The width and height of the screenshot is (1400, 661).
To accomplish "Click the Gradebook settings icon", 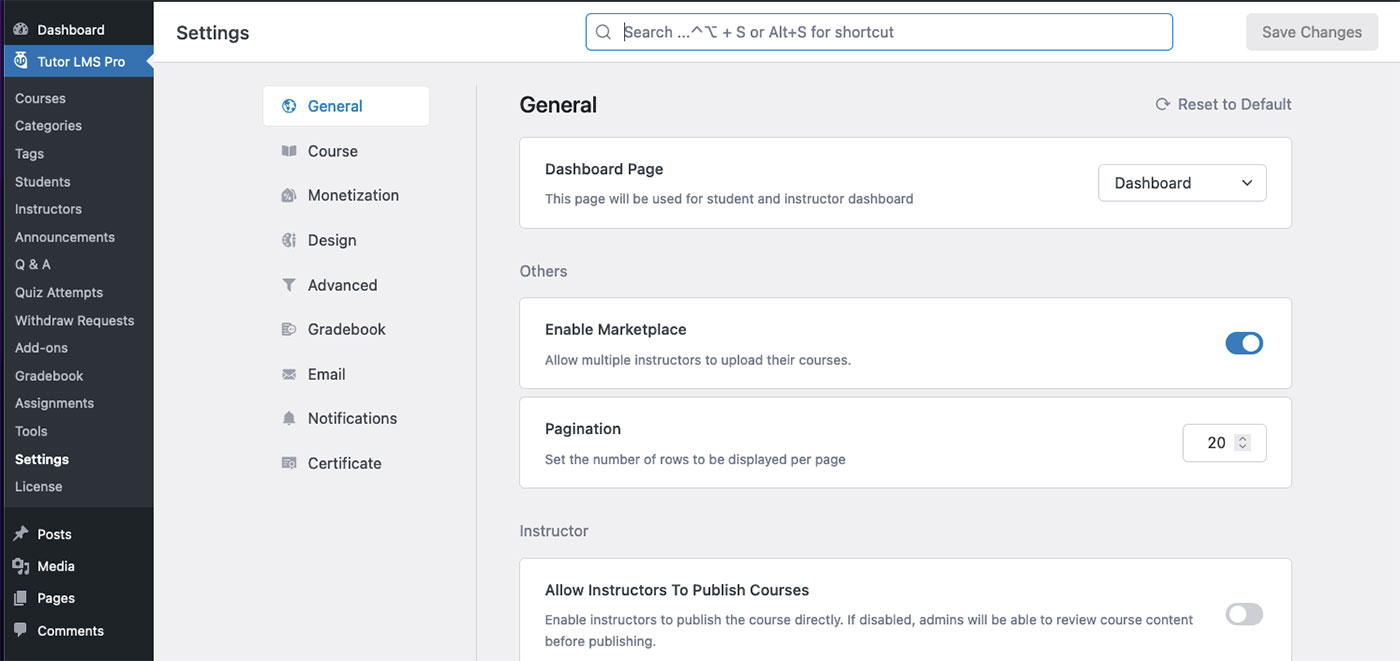I will point(289,329).
